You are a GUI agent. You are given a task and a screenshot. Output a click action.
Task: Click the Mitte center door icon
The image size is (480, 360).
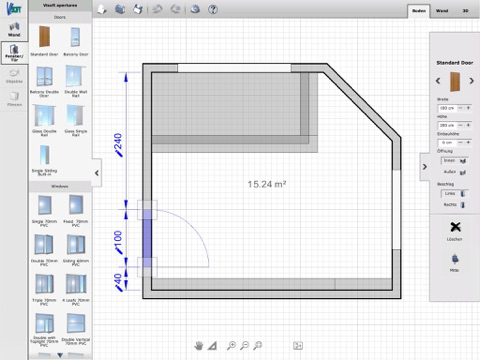(x=455, y=259)
